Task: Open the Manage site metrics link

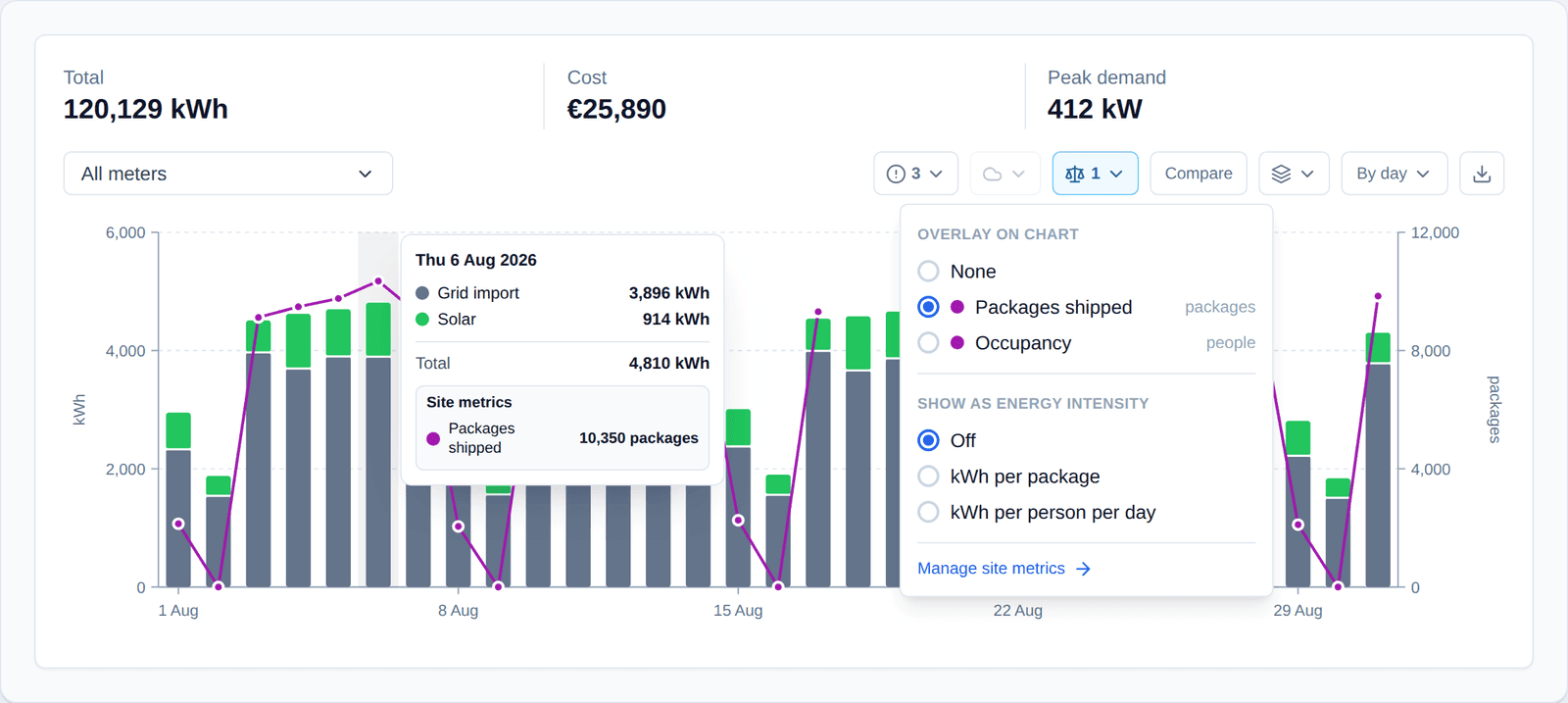Action: click(1004, 569)
